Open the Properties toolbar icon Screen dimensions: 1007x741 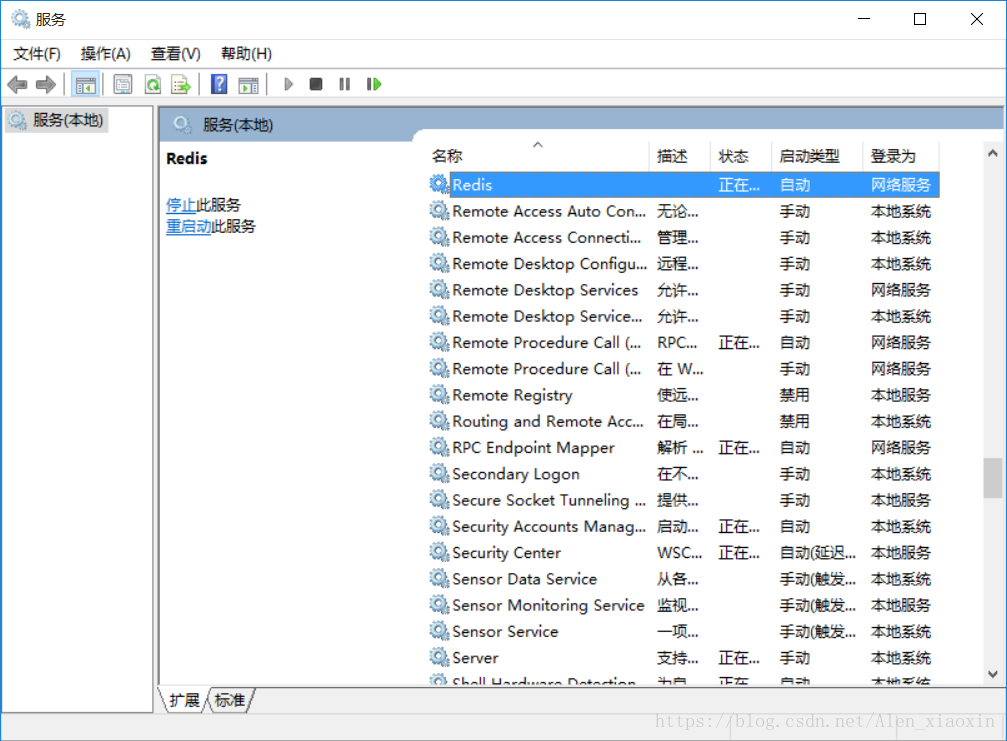[123, 84]
